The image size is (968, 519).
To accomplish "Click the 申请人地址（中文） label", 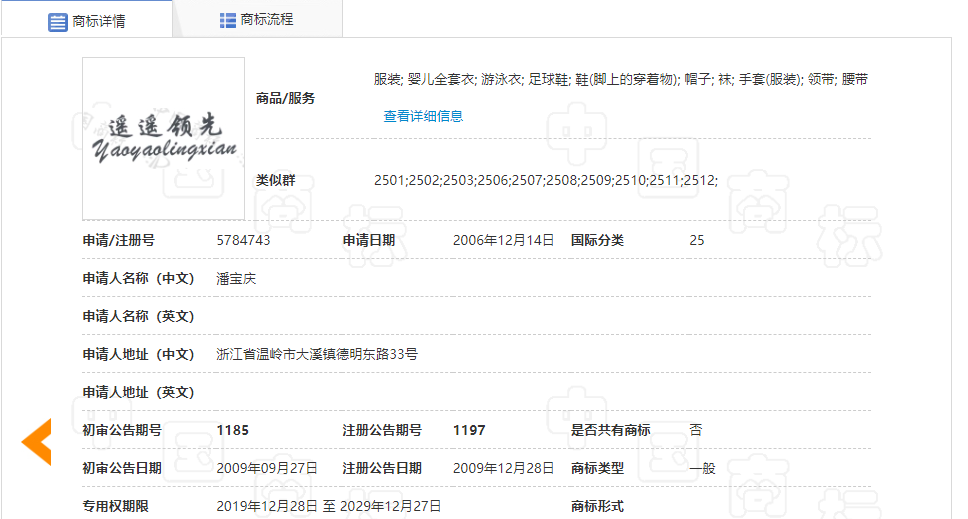I will pos(138,354).
